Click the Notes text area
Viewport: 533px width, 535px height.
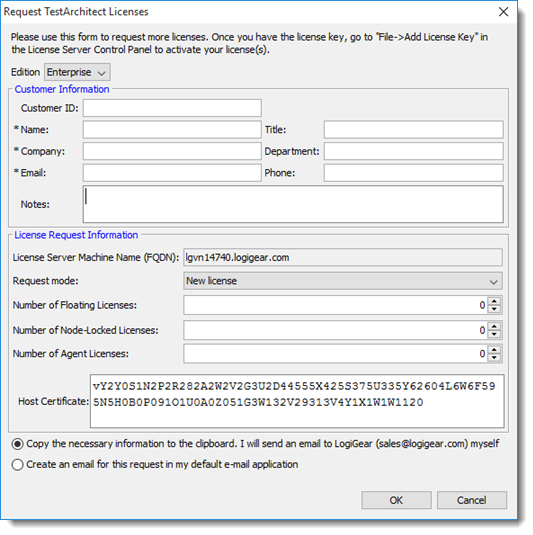point(293,204)
